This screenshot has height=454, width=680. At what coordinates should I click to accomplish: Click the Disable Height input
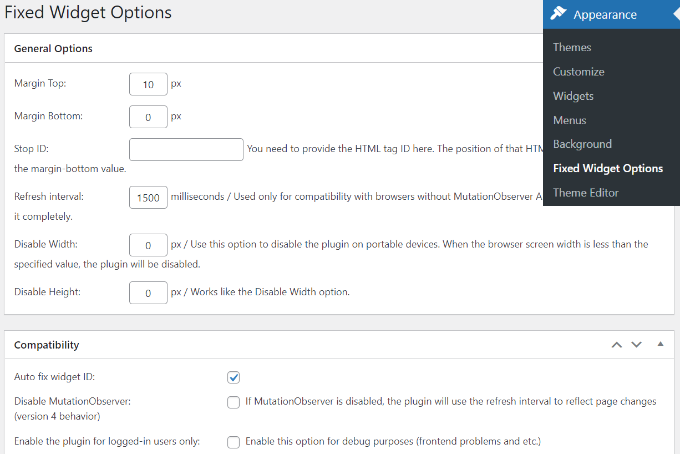point(148,293)
